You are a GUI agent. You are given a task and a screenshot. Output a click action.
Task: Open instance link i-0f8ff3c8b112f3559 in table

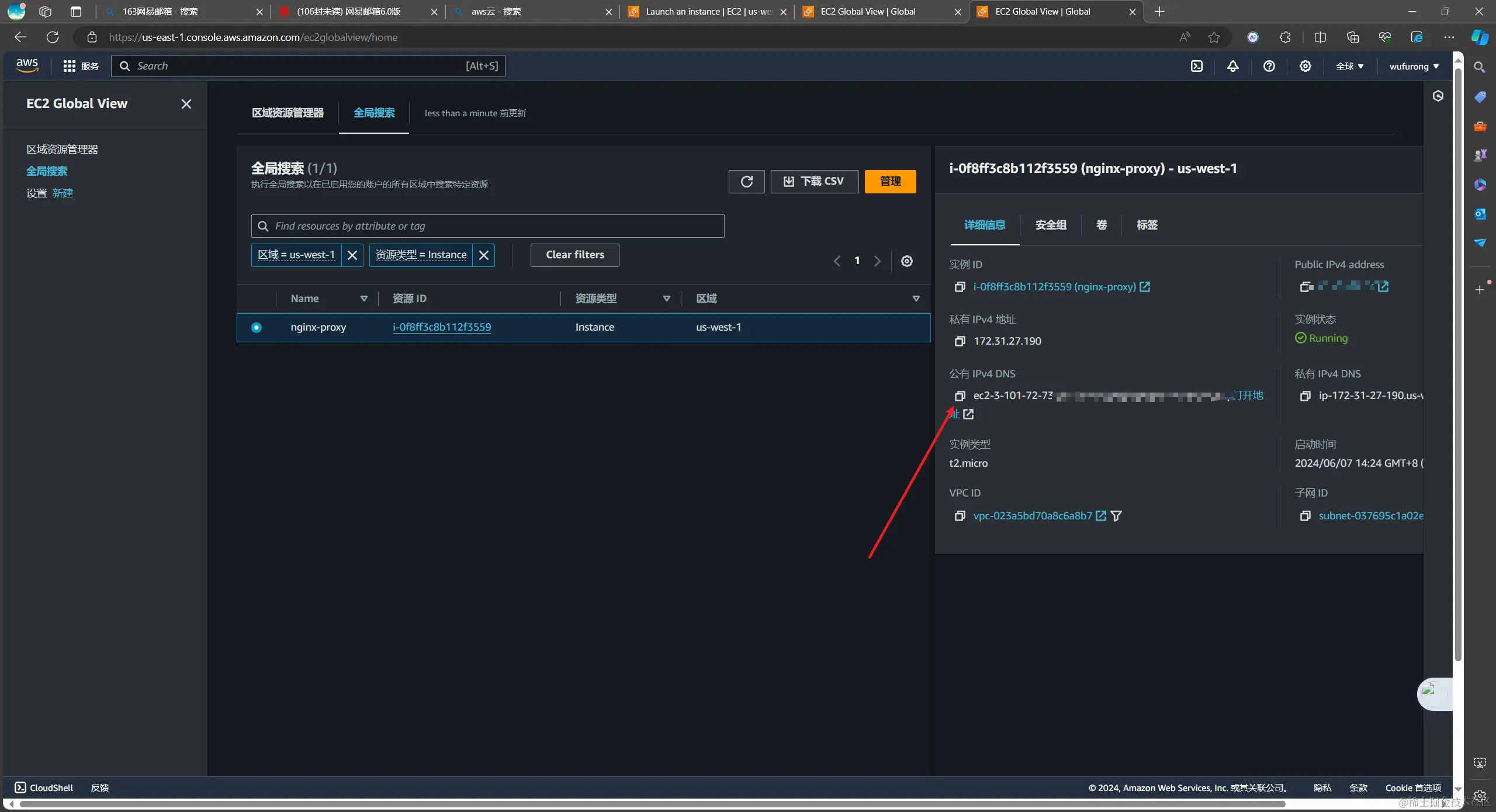pos(442,327)
